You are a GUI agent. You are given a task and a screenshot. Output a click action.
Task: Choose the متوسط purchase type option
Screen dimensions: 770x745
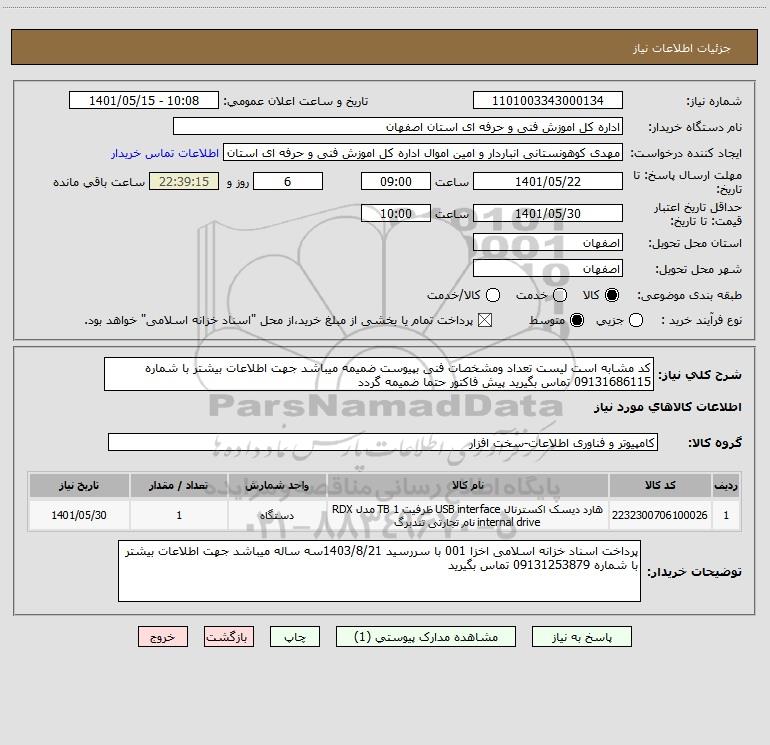[577, 321]
